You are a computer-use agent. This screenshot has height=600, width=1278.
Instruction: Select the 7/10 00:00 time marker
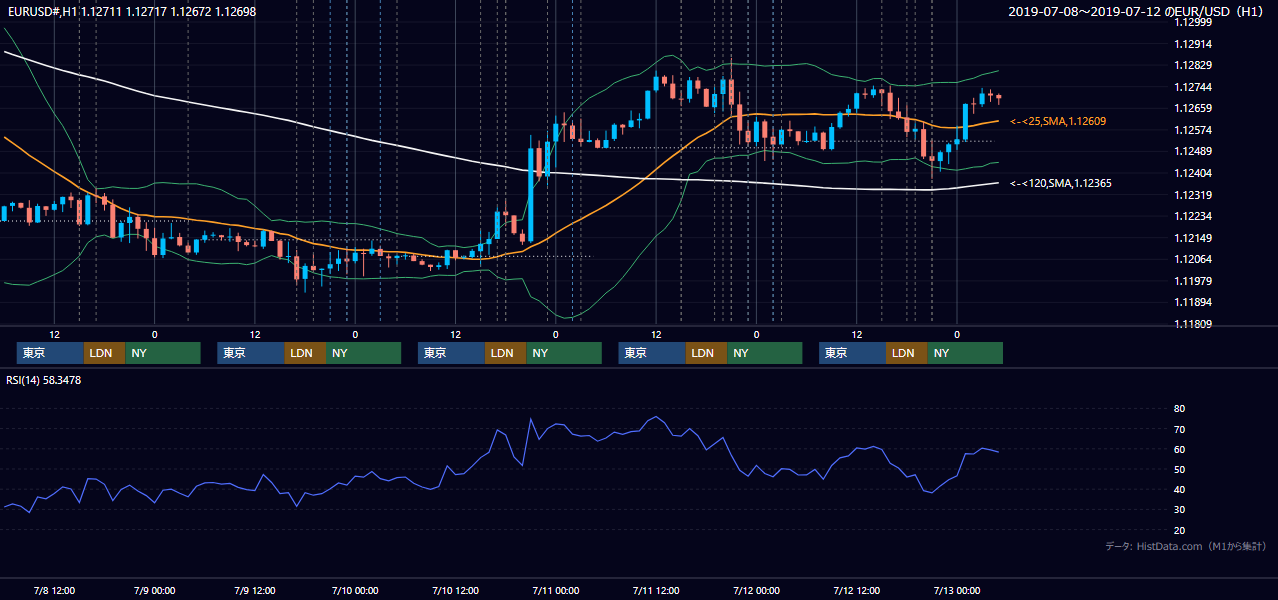click(355, 590)
